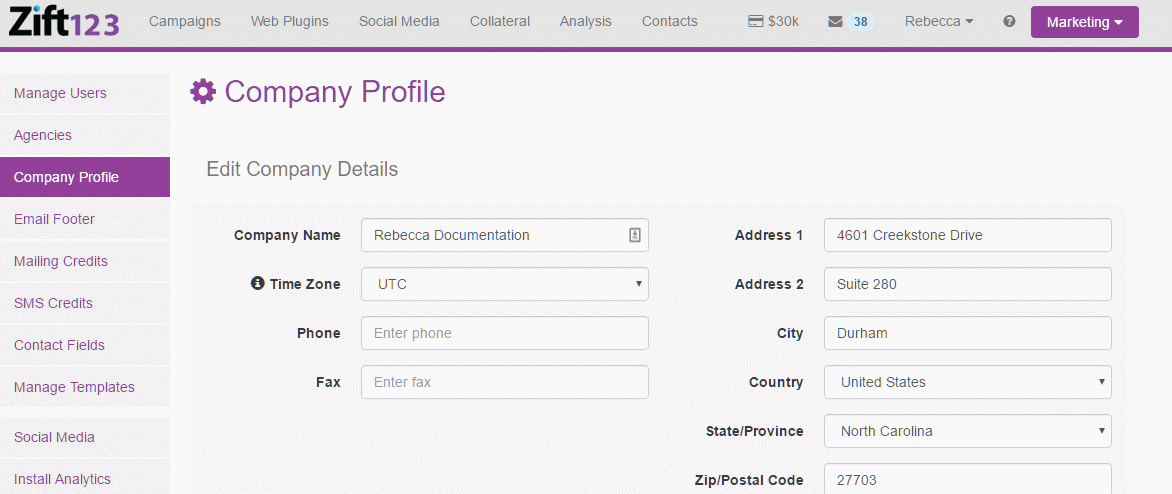The width and height of the screenshot is (1172, 494).
Task: Navigate to Mailing Credits
Action: 61,261
